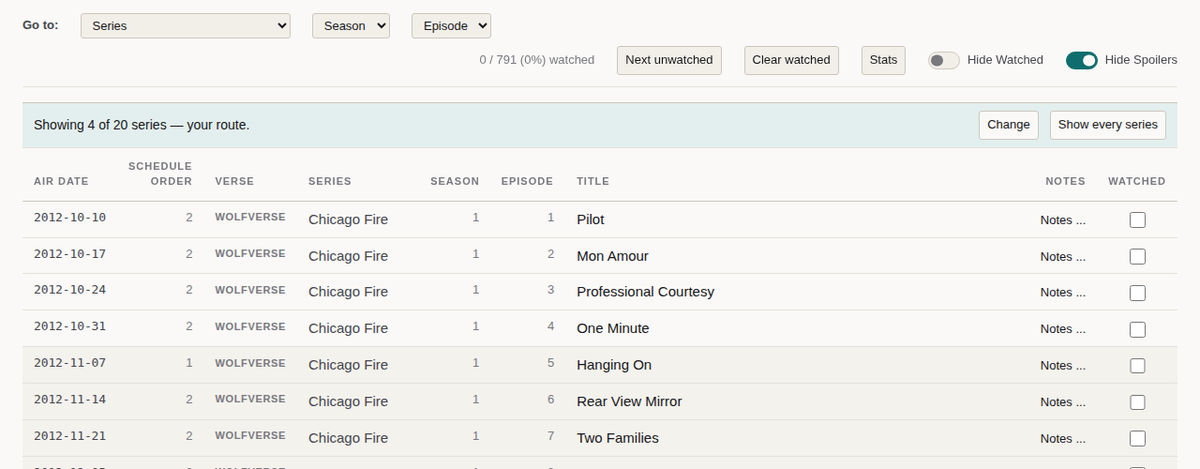Open the Stats view

pyautogui.click(x=883, y=60)
